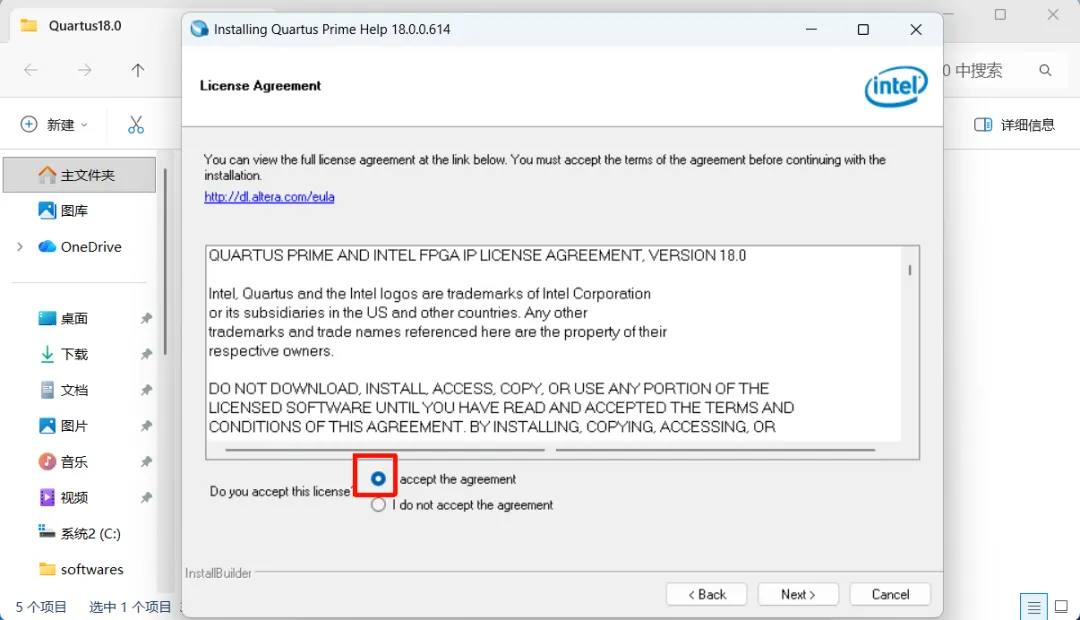Maximize the File Explorer window

coord(1000,14)
